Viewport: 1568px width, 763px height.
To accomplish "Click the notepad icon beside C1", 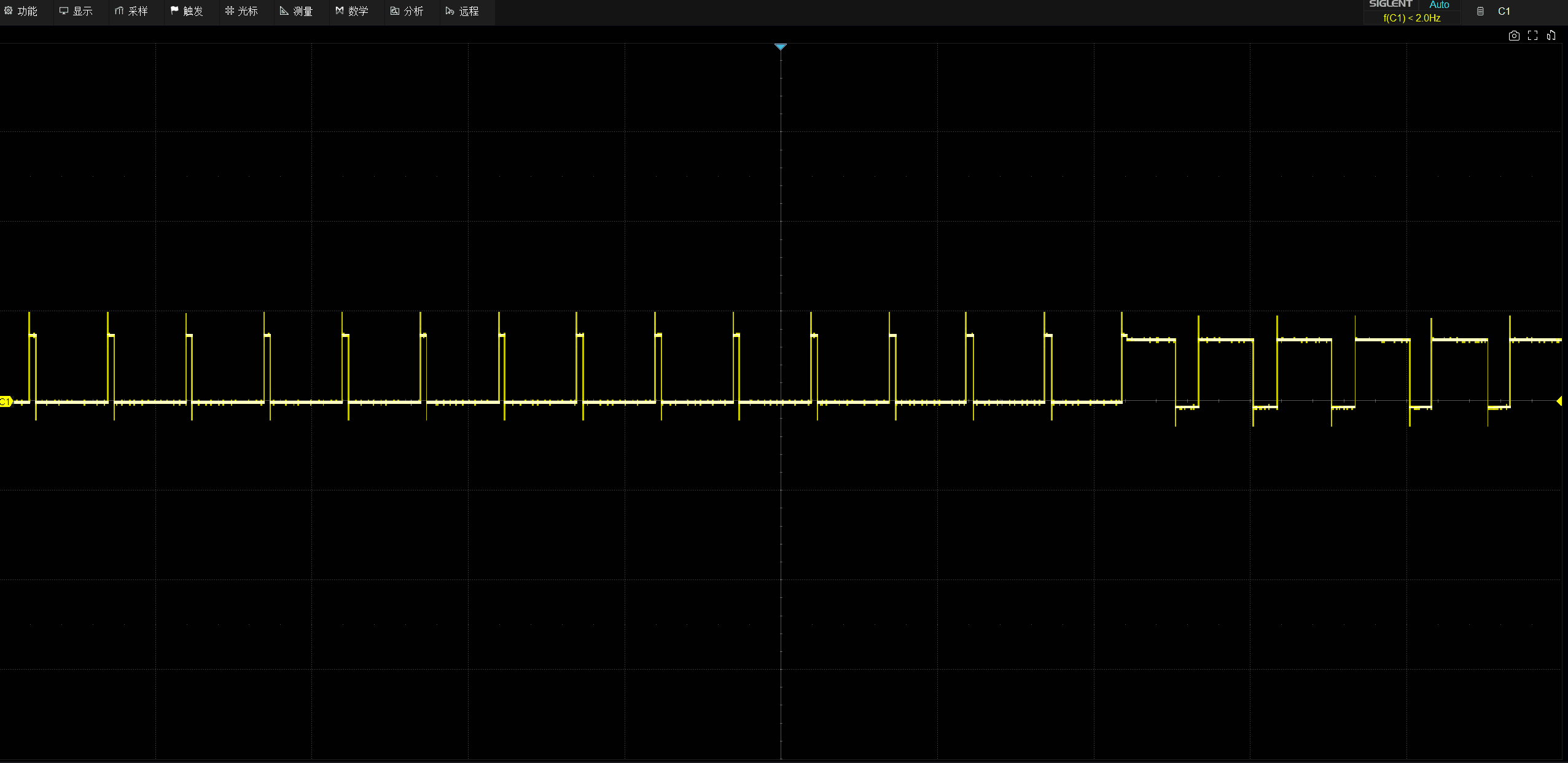I will click(1480, 11).
